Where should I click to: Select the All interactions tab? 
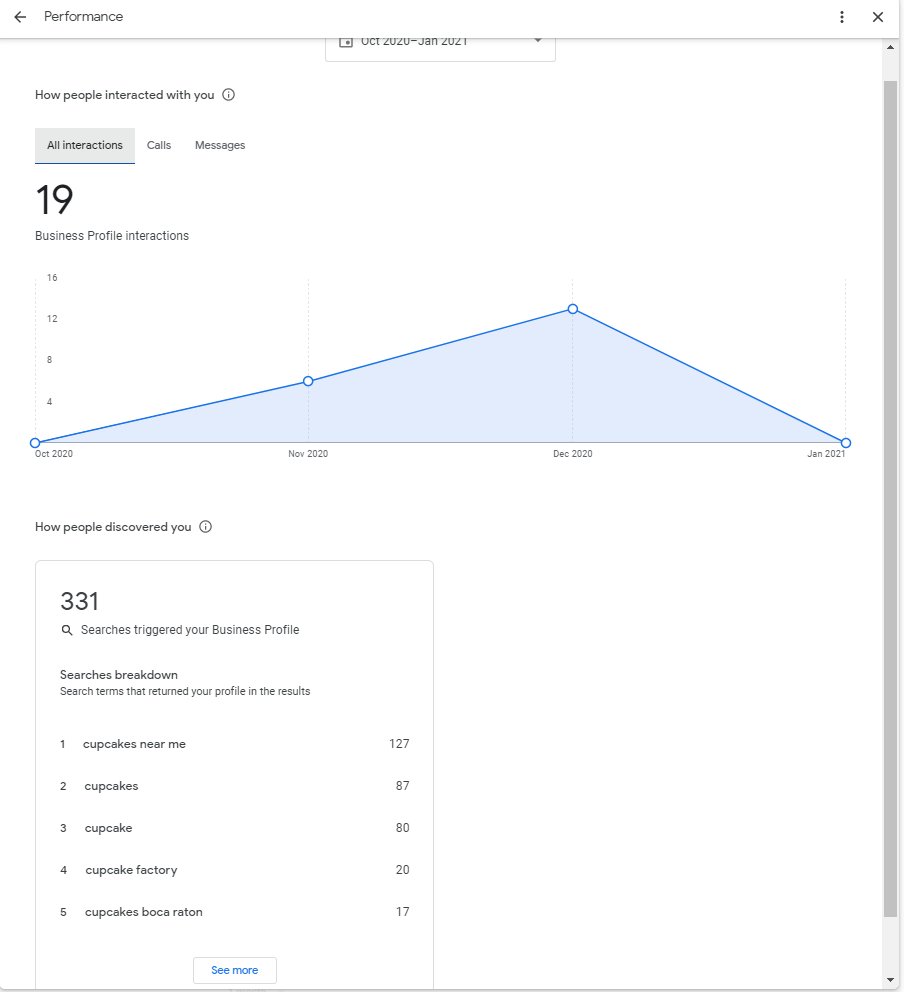point(85,146)
